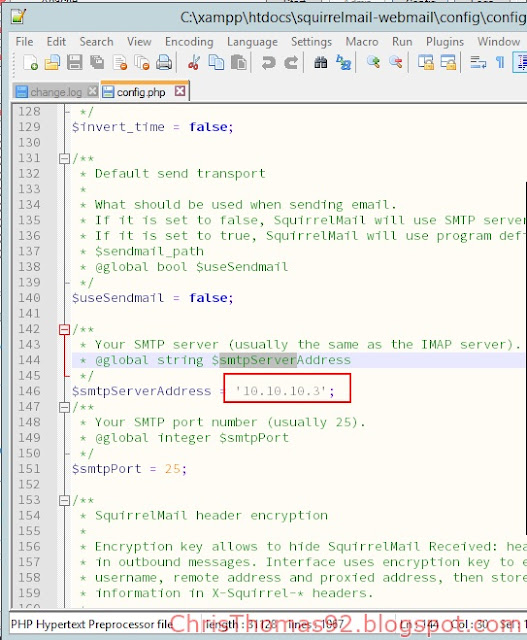Click the '10.10.10.3' string value
The width and height of the screenshot is (527, 640).
coord(280,391)
